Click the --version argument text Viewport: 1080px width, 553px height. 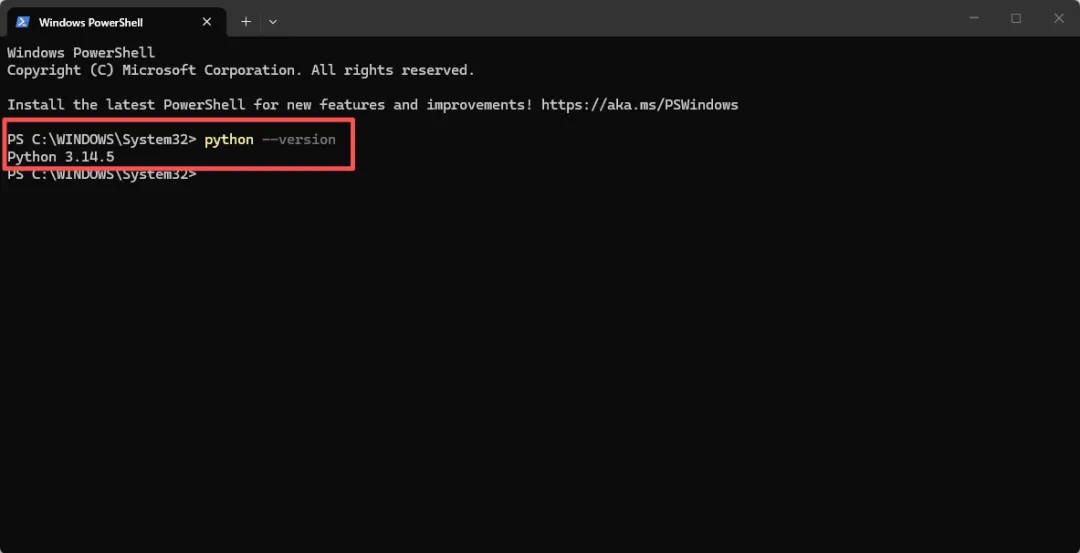click(298, 140)
